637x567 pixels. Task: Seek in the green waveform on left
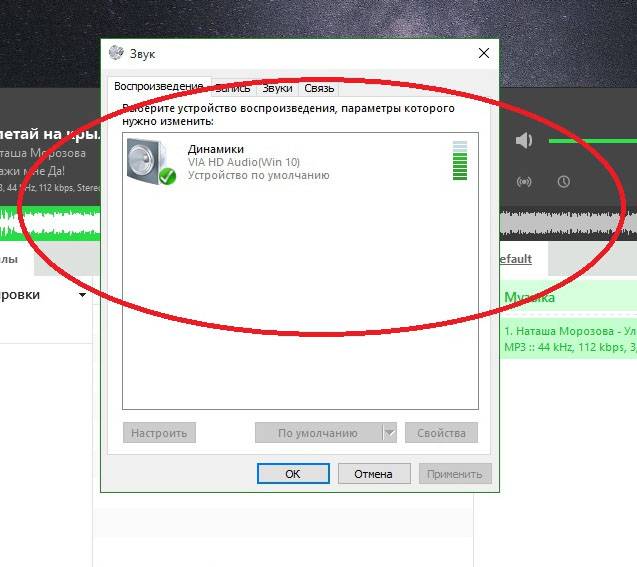point(50,223)
